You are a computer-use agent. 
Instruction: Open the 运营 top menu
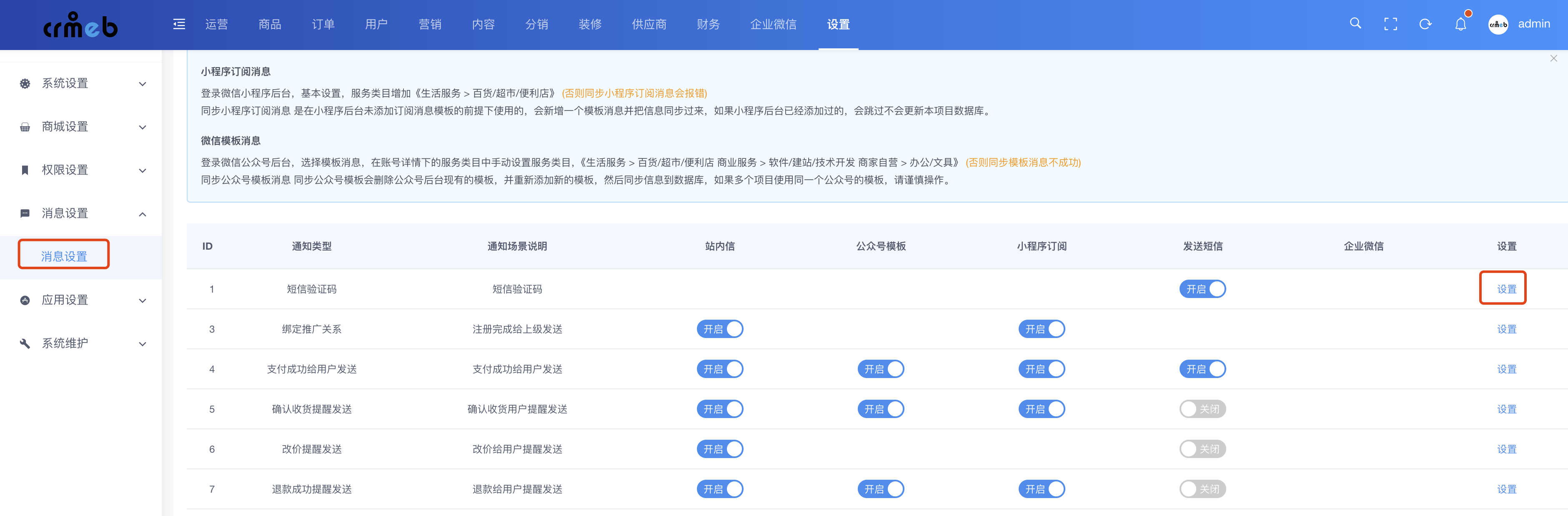coord(216,24)
